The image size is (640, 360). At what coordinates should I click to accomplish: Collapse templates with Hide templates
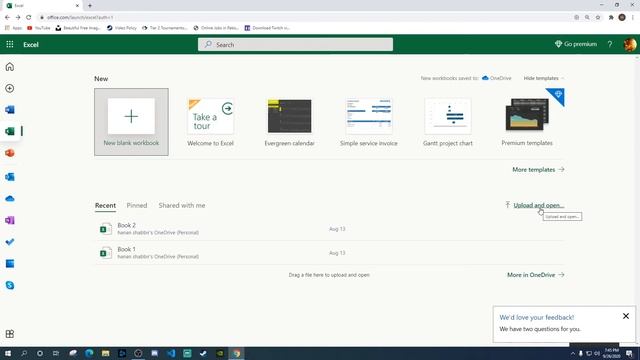(x=544, y=78)
